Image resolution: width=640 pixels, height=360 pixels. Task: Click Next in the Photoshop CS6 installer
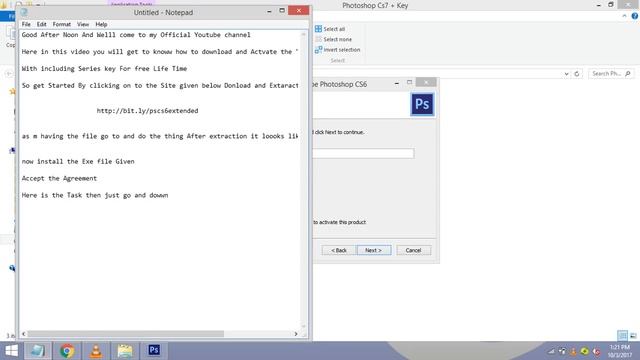[374, 250]
